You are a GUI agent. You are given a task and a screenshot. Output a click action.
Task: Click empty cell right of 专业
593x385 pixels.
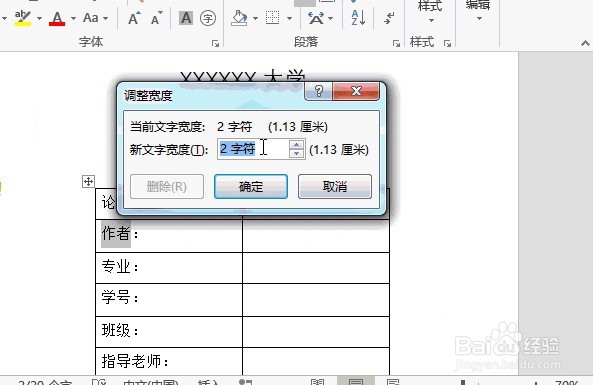pyautogui.click(x=316, y=267)
